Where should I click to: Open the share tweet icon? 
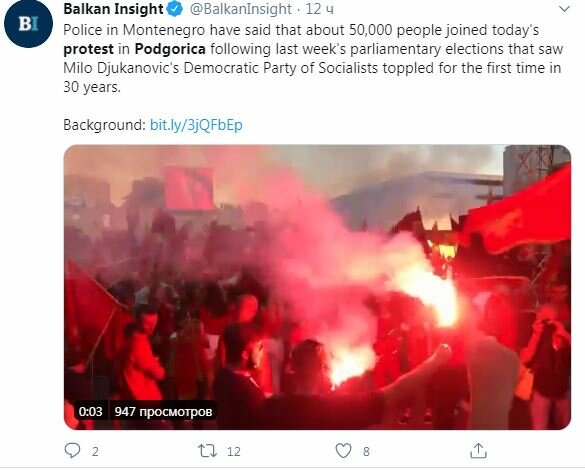(478, 450)
